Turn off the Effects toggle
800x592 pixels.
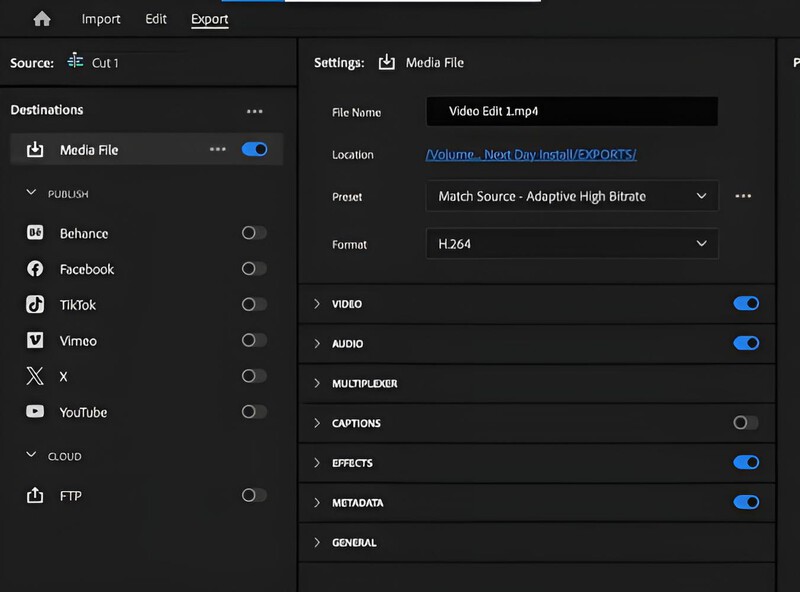tap(745, 463)
